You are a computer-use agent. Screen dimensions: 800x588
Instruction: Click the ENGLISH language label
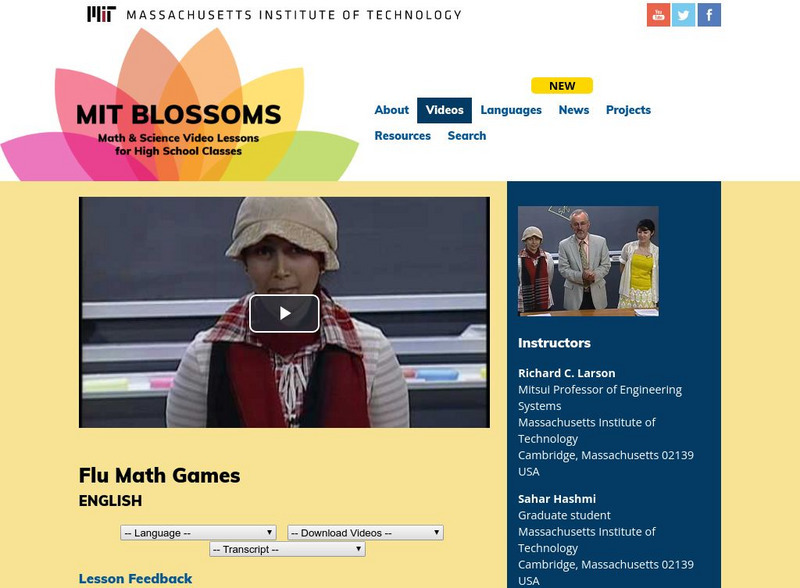[x=110, y=501]
